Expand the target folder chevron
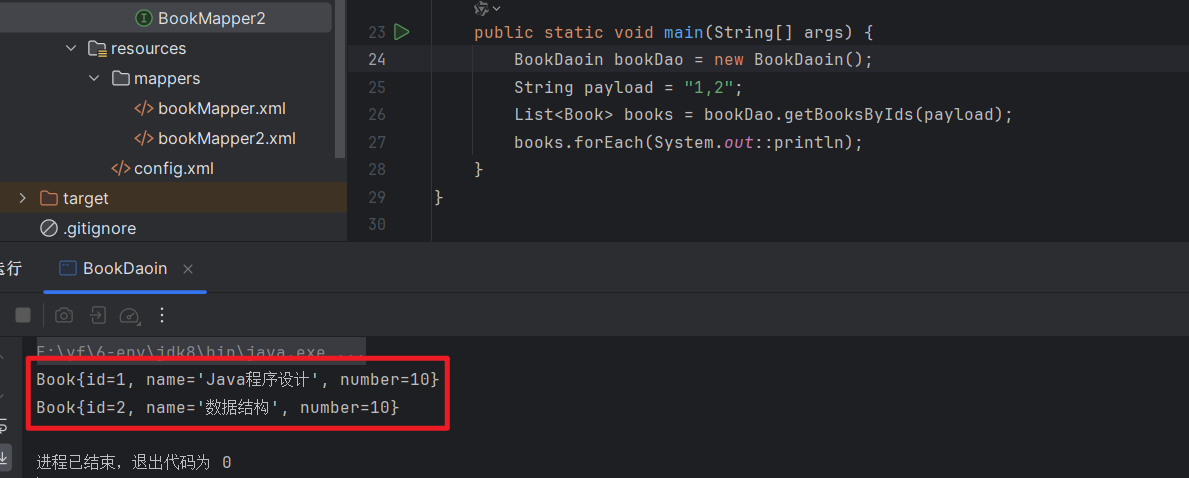The image size is (1189, 478). pyautogui.click(x=23, y=199)
